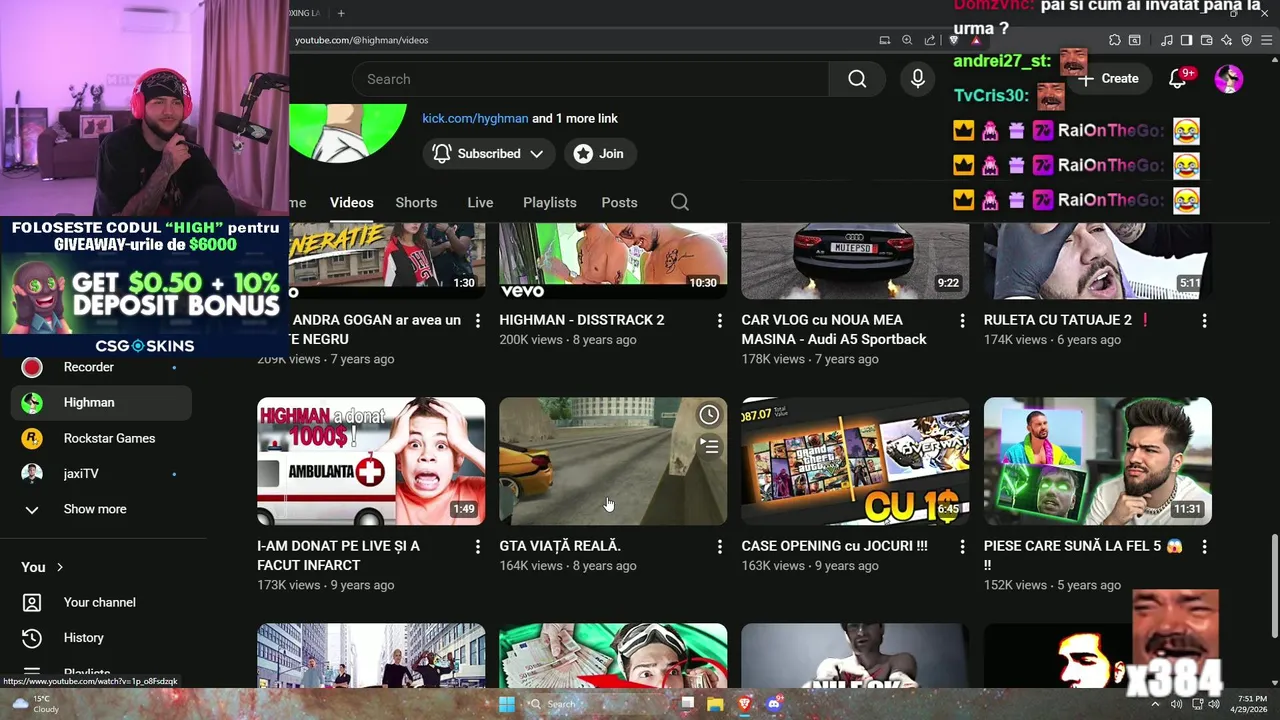1280x720 pixels.
Task: Open the YouTube account avatar menu
Action: point(1229,79)
